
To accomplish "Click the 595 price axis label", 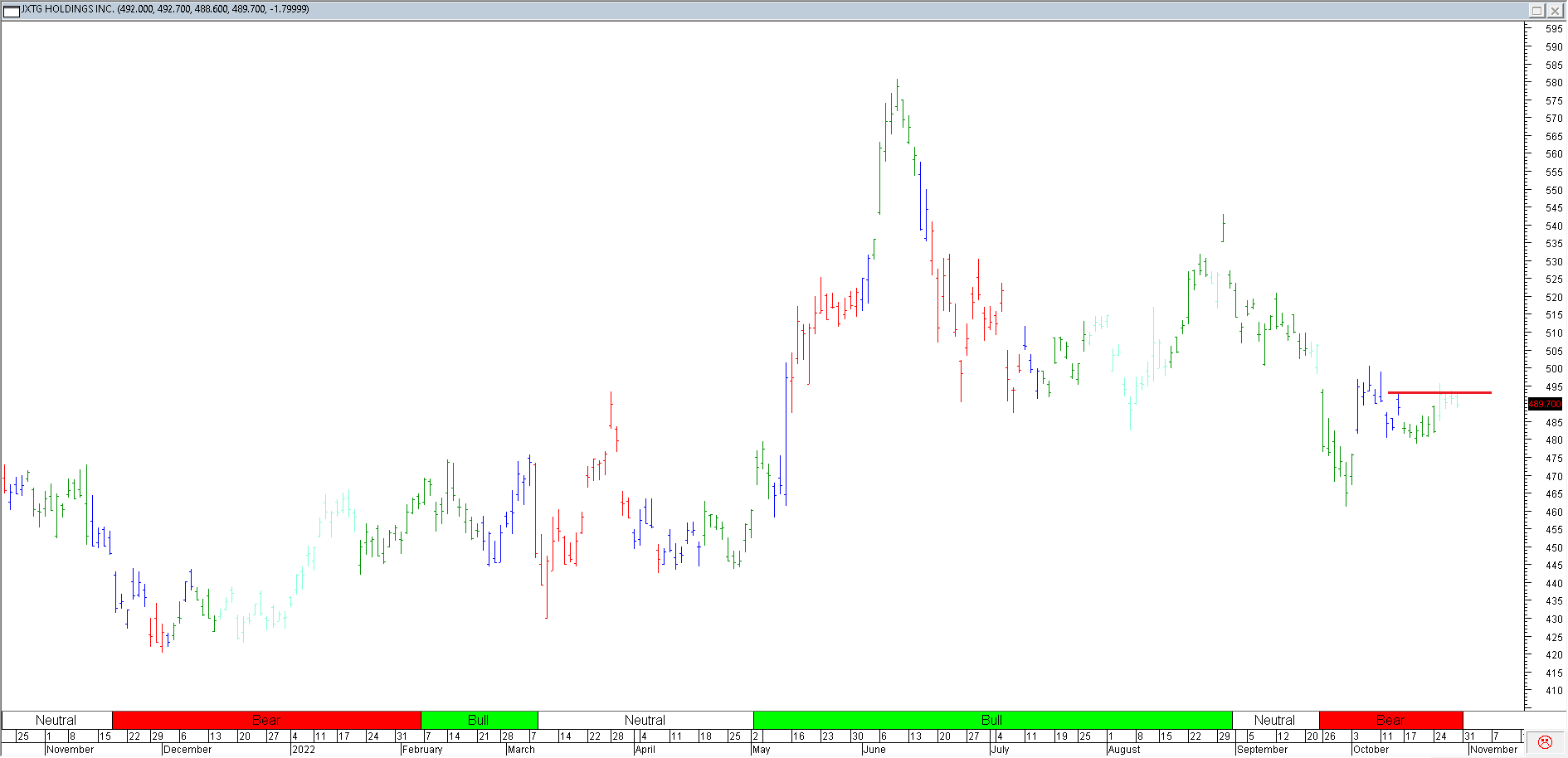I will [x=1554, y=28].
